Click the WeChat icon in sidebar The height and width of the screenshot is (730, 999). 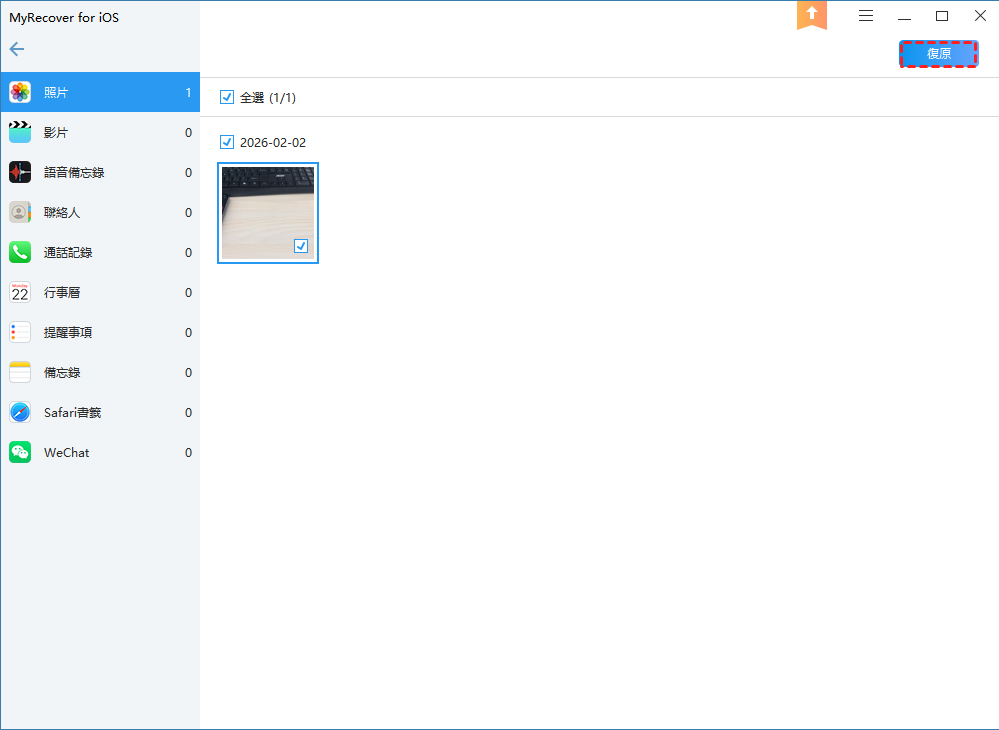(x=20, y=453)
